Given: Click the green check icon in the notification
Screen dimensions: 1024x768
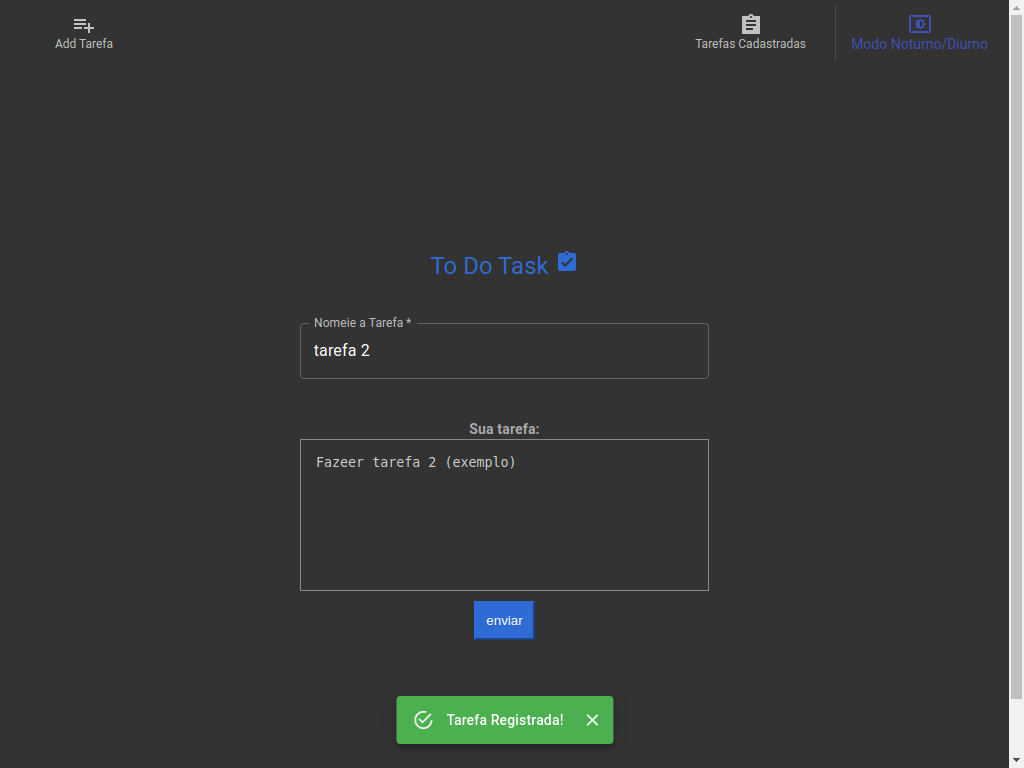Looking at the screenshot, I should (x=423, y=720).
